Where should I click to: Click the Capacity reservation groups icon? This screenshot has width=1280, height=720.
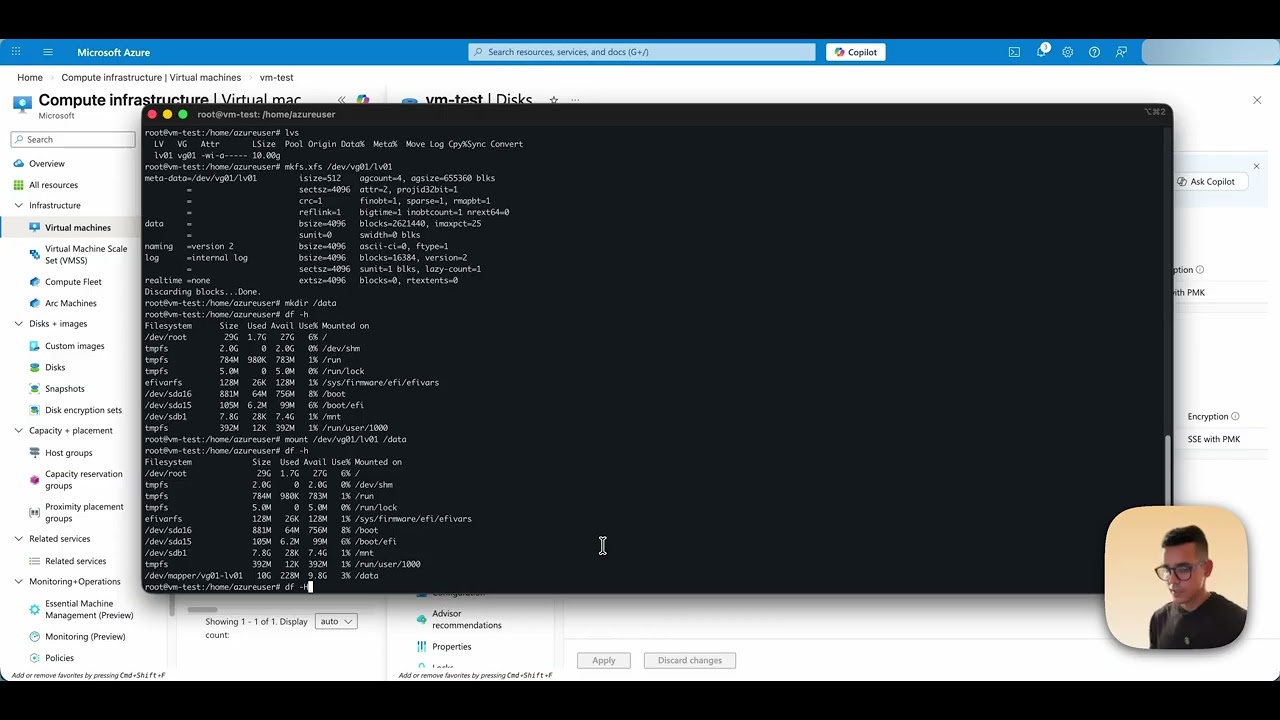(x=35, y=480)
